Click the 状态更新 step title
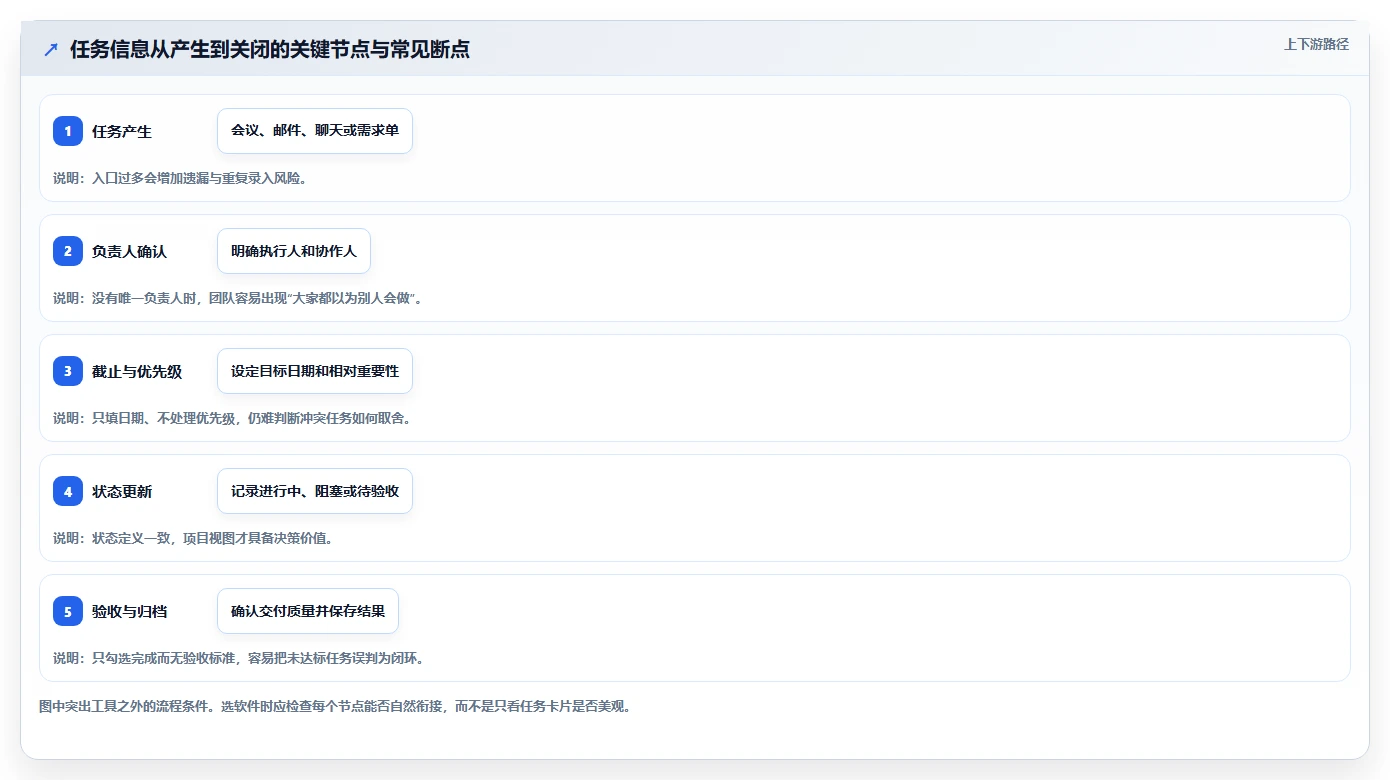The width and height of the screenshot is (1390, 780). pyautogui.click(x=122, y=491)
